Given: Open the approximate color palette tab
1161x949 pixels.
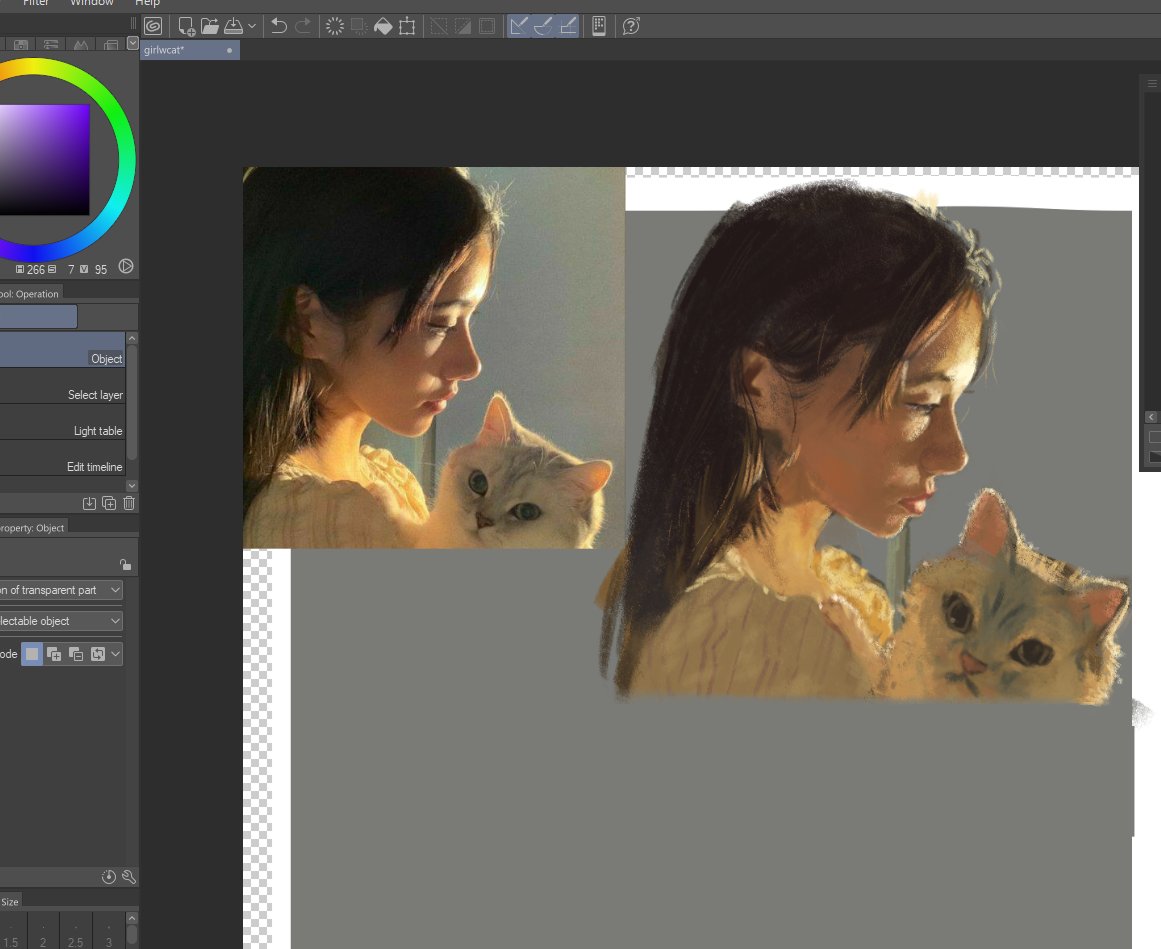Looking at the screenshot, I should (81, 45).
